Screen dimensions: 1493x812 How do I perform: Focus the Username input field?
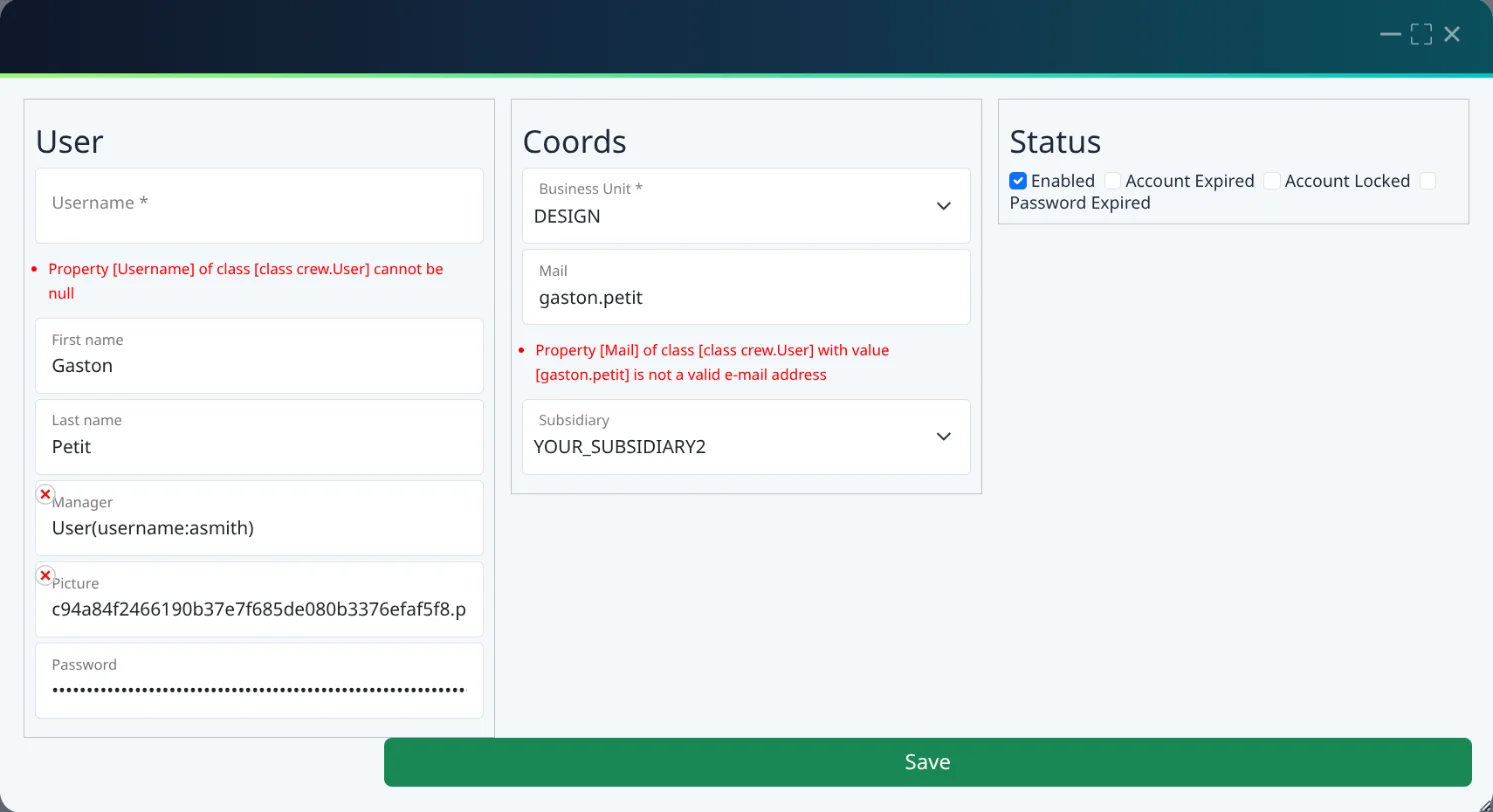pyautogui.click(x=259, y=205)
